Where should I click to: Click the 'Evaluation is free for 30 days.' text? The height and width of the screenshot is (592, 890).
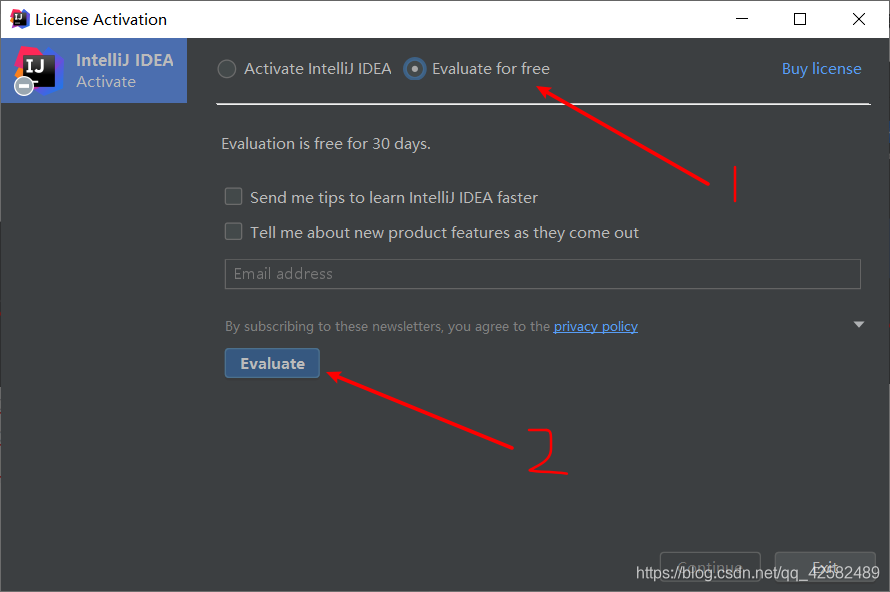(326, 144)
